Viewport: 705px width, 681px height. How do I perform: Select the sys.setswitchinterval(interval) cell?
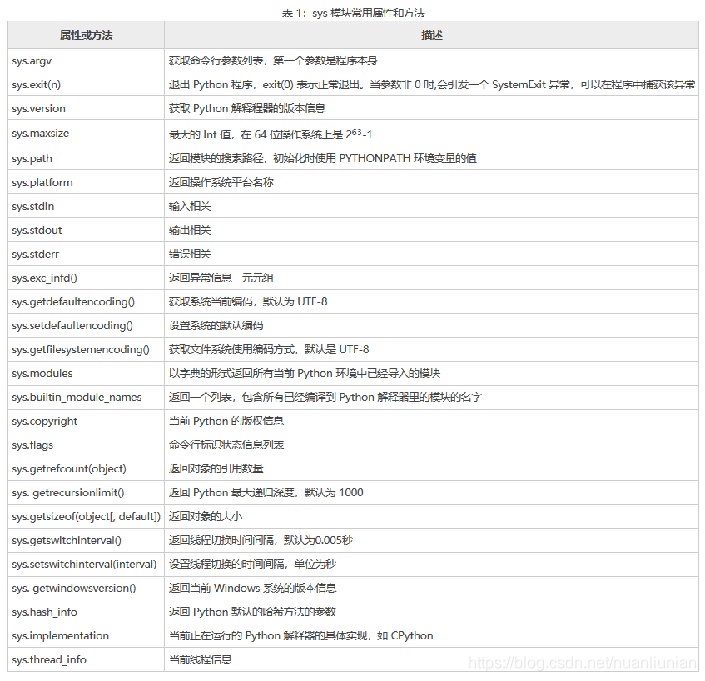tap(84, 564)
